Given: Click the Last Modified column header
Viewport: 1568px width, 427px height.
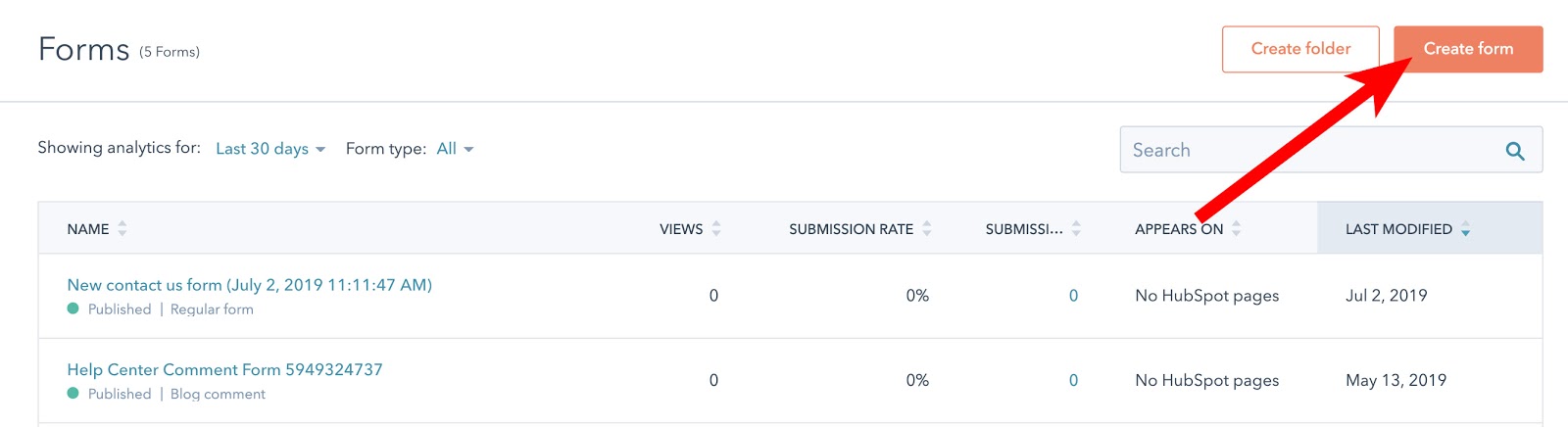Looking at the screenshot, I should point(1398,229).
